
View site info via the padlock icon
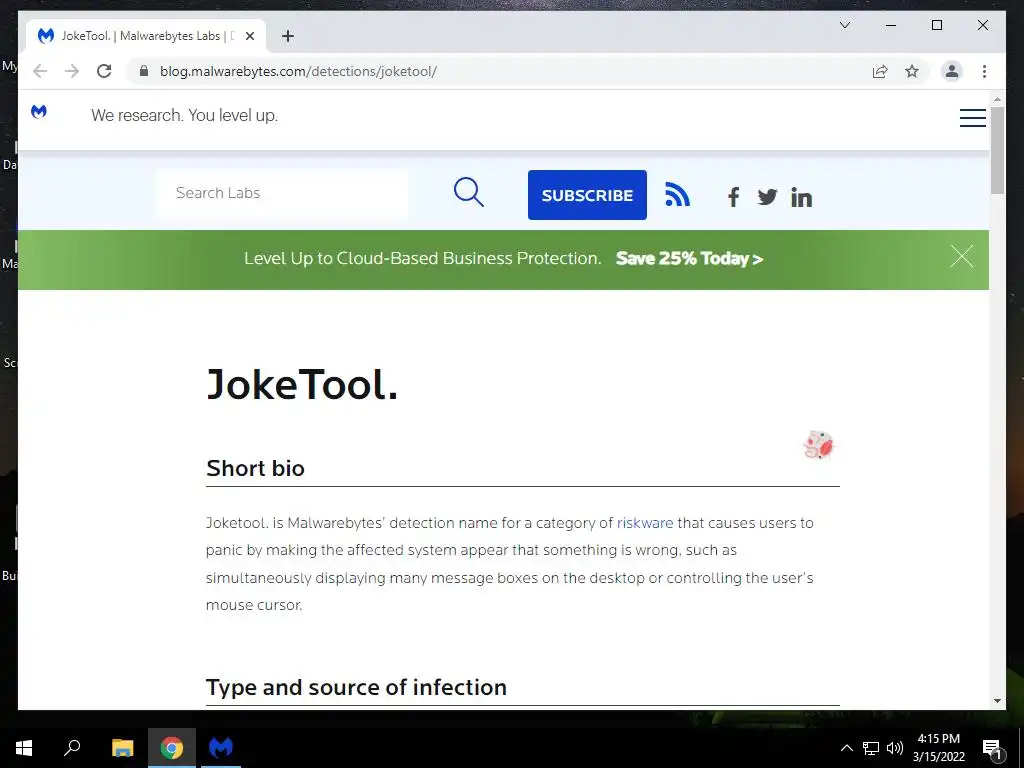tap(144, 71)
